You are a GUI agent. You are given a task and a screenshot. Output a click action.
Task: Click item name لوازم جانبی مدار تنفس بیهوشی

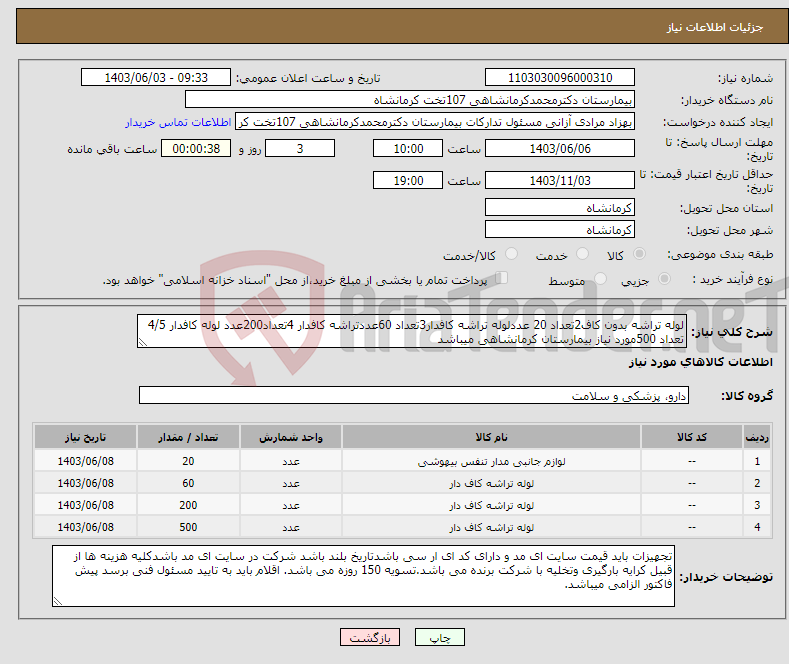click(x=491, y=461)
